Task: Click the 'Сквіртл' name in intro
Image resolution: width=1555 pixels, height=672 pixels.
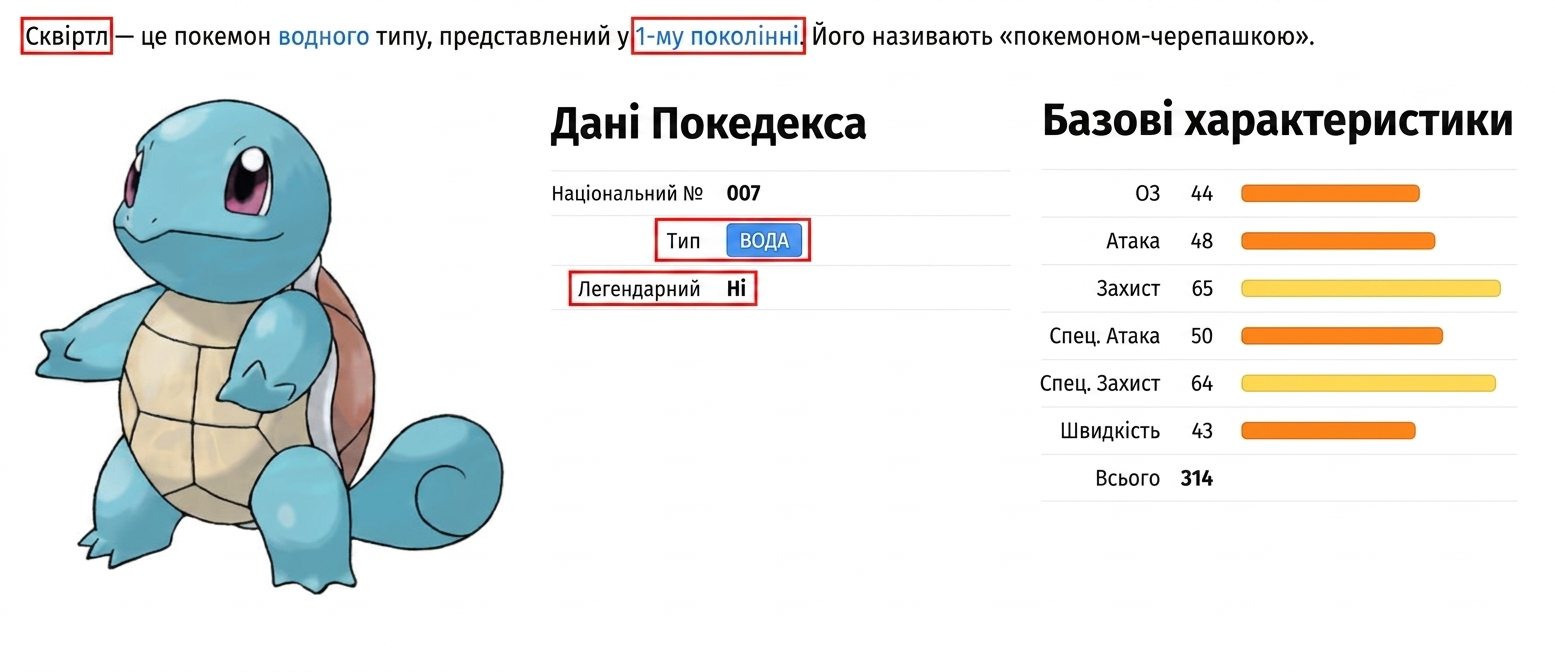Action: click(x=66, y=38)
